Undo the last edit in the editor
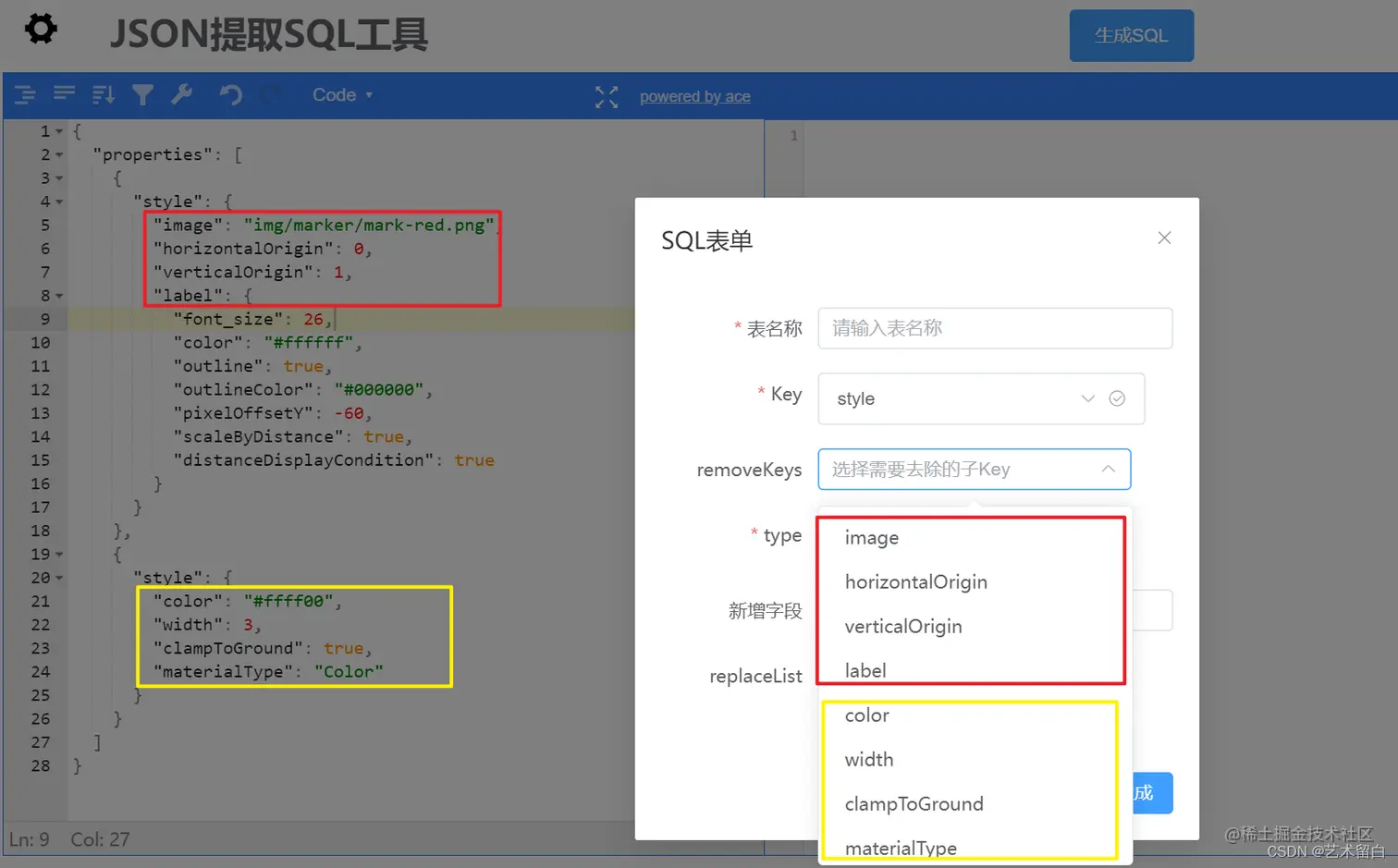The width and height of the screenshot is (1398, 868). pyautogui.click(x=231, y=94)
